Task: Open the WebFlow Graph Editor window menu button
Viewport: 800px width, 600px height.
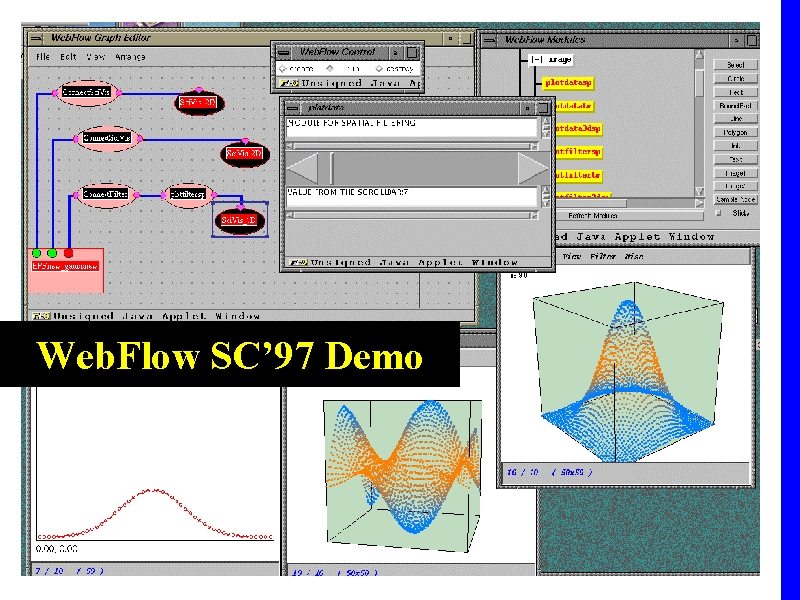Action: (x=36, y=38)
